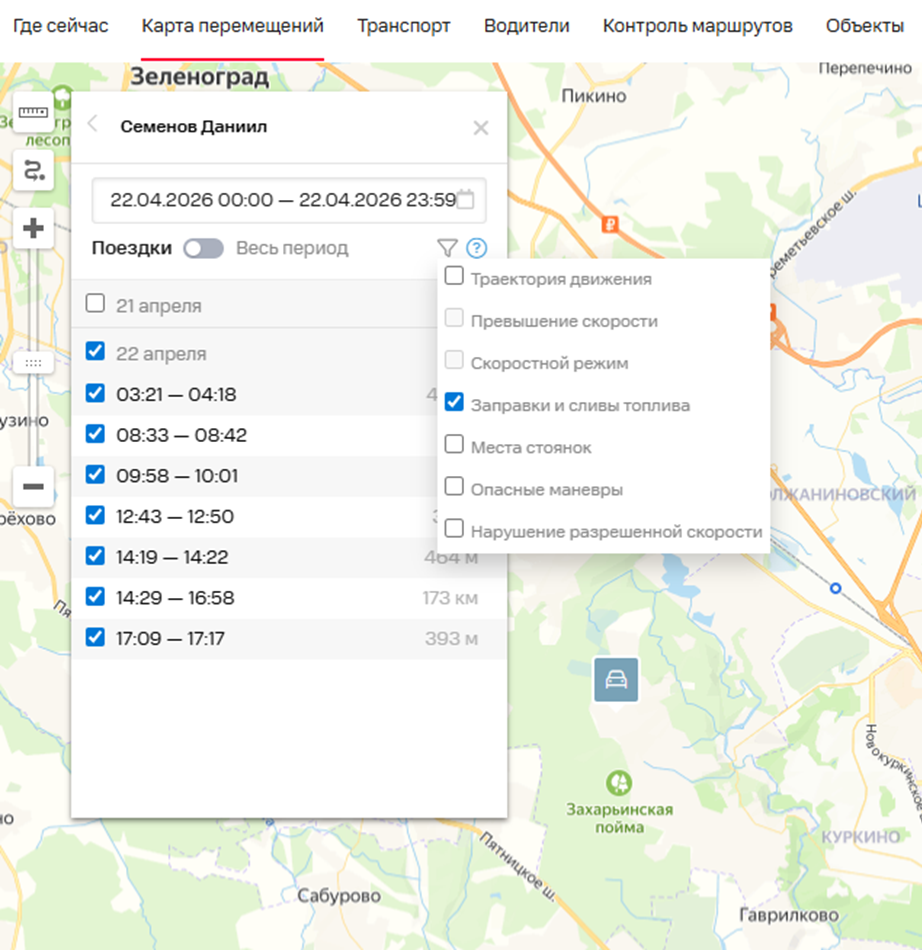This screenshot has height=950, width=922.
Task: Open the help question mark icon
Action: coord(477,248)
